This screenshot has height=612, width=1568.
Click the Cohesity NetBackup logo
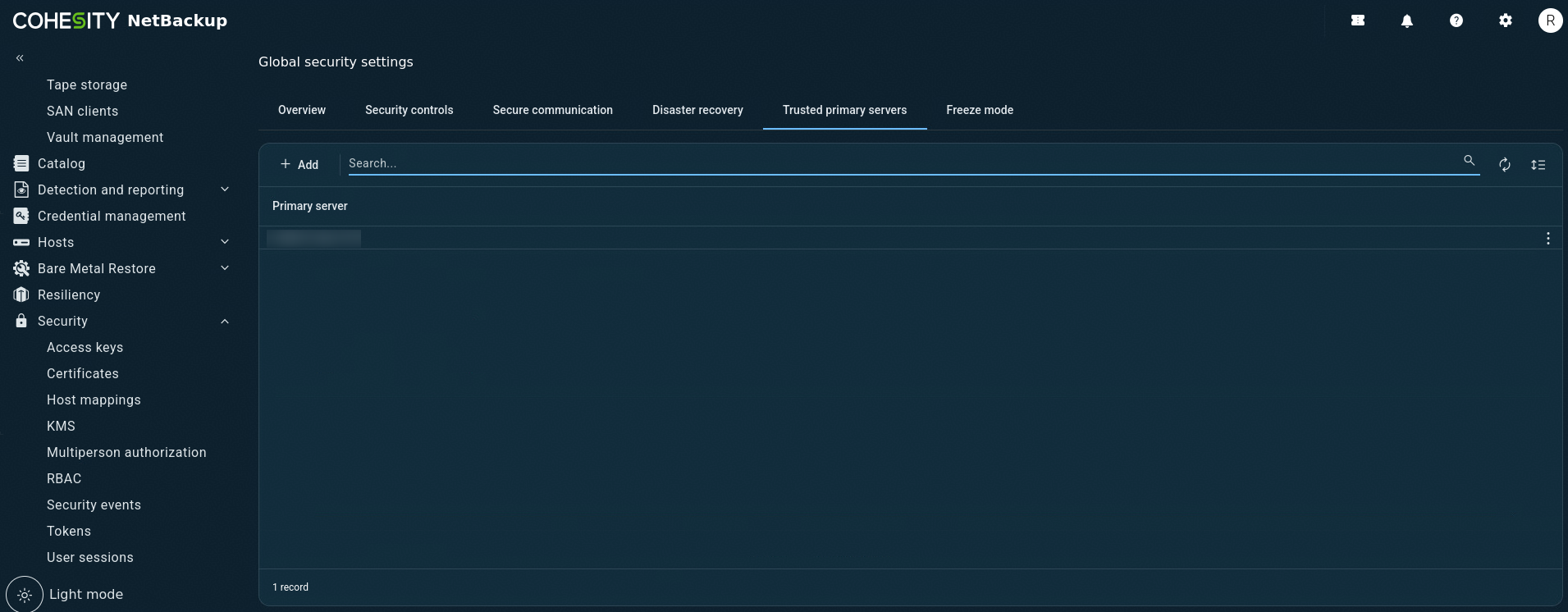pos(120,21)
